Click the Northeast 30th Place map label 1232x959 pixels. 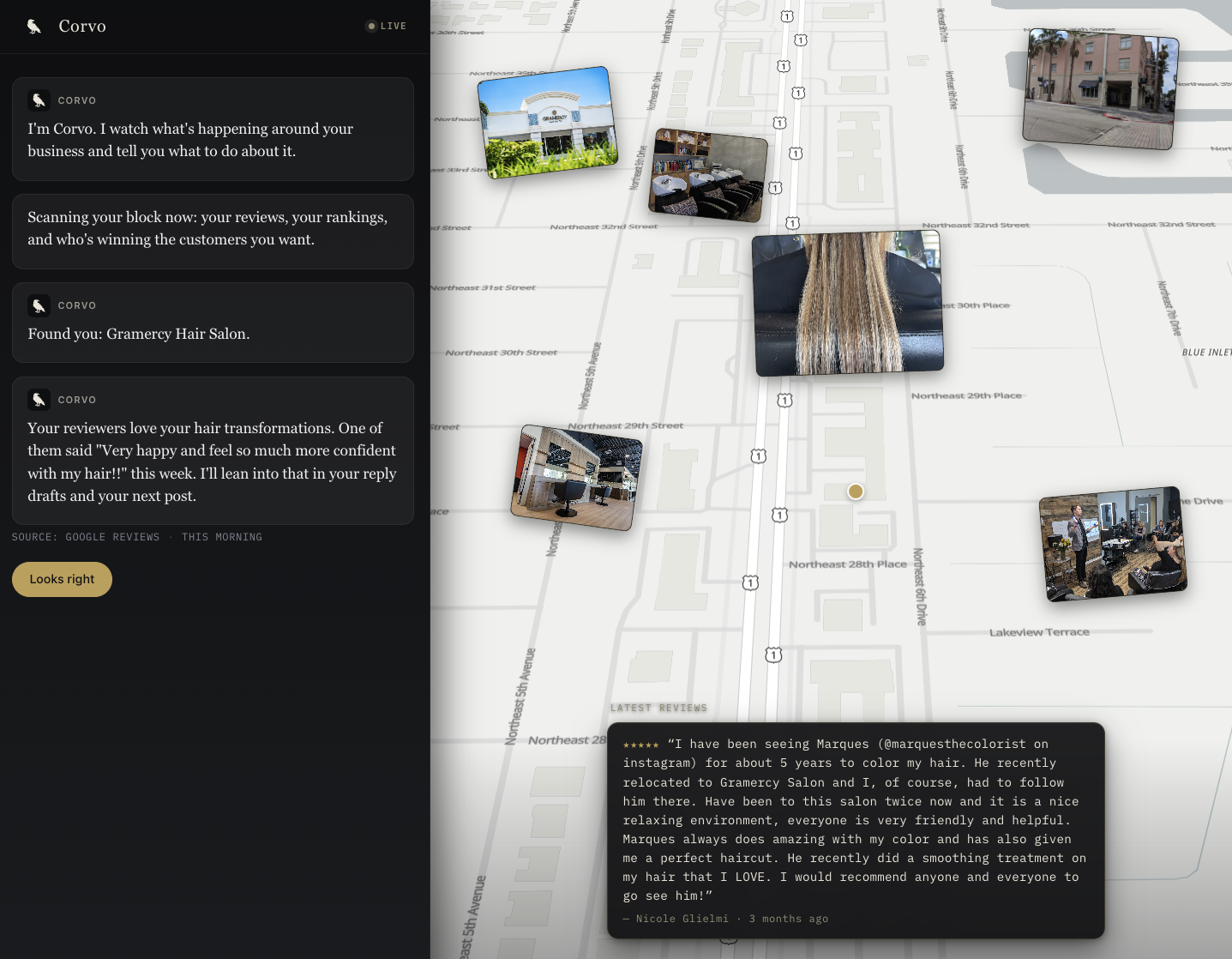tap(977, 305)
